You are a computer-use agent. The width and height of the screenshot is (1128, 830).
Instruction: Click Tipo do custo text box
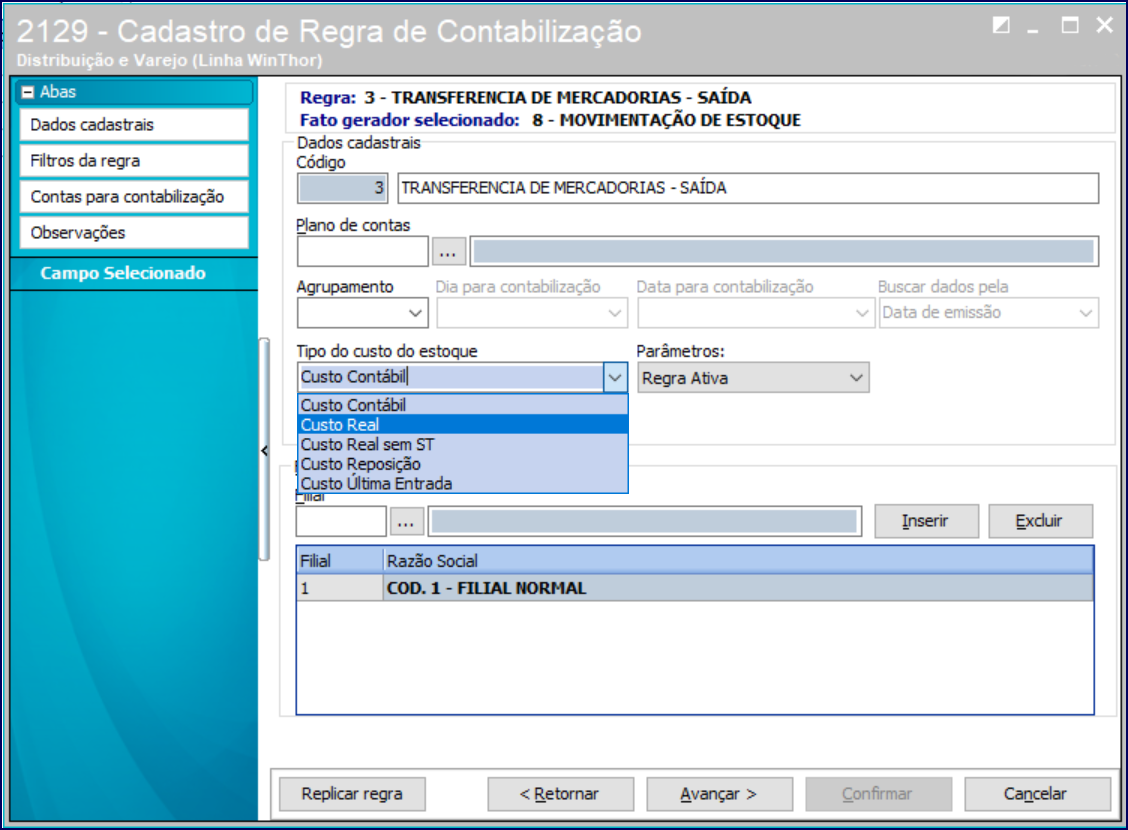(x=450, y=377)
